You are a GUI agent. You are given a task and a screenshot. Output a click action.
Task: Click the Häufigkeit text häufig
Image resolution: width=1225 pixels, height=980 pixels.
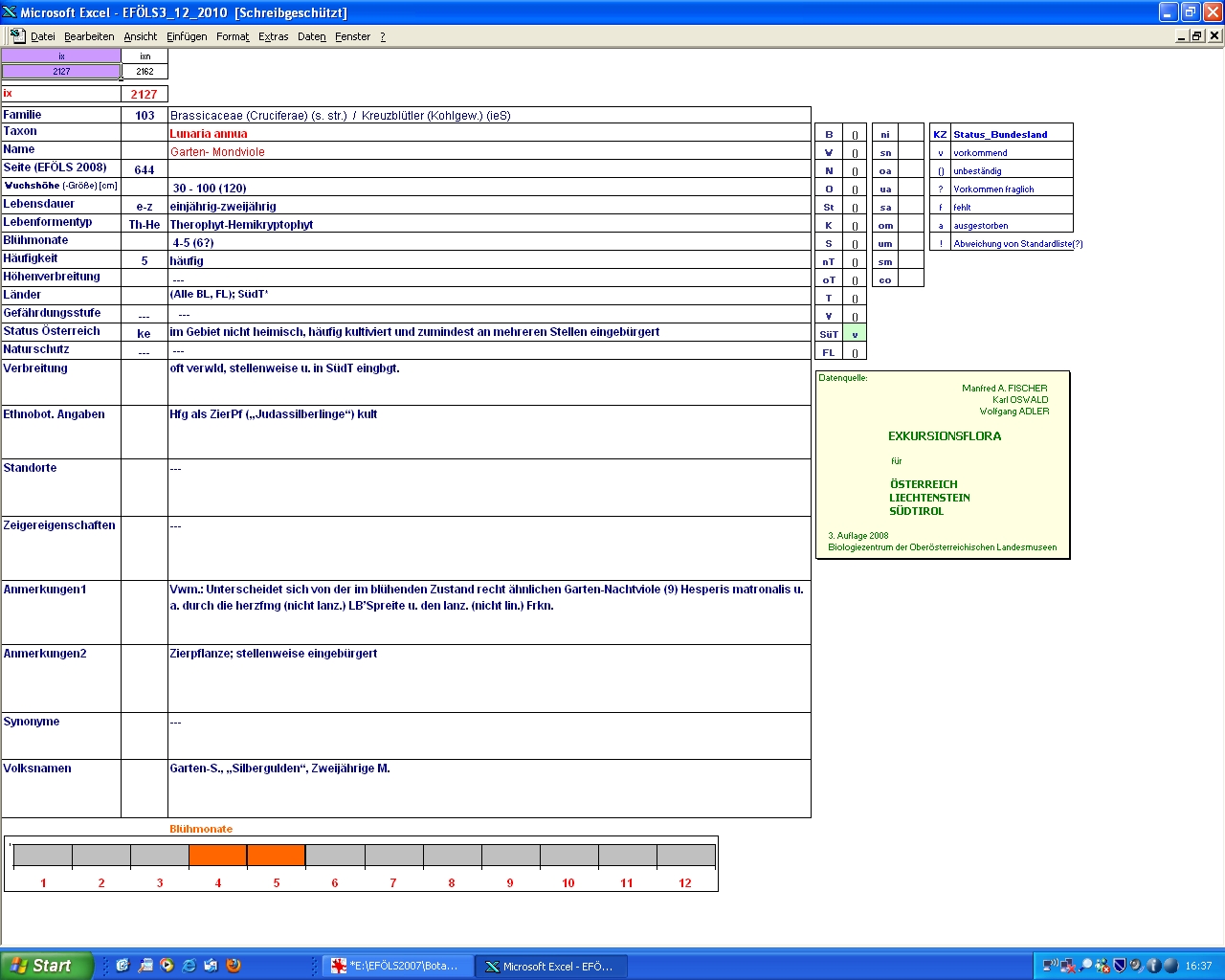(186, 260)
